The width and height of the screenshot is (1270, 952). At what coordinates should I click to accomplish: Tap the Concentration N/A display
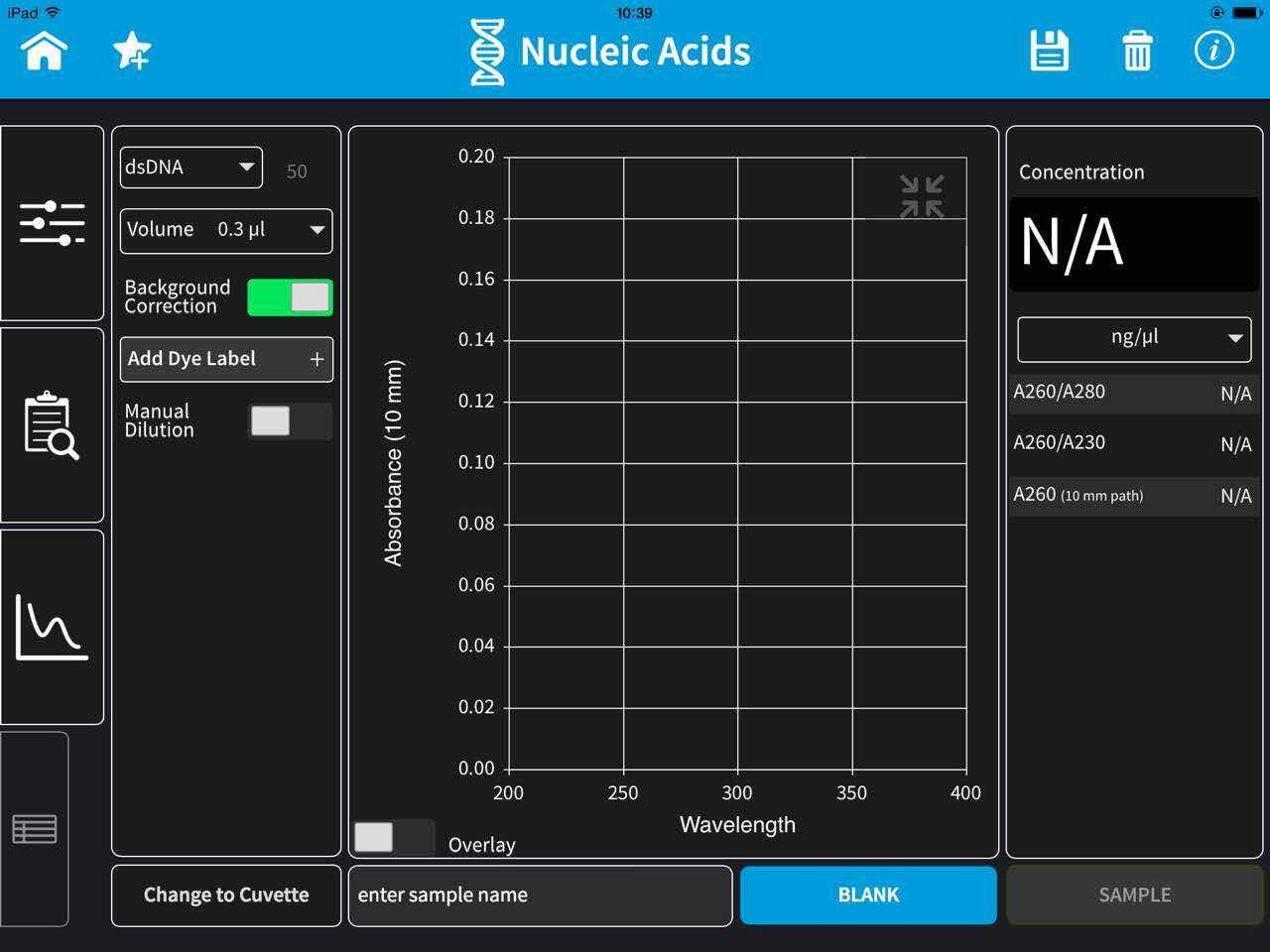click(x=1134, y=244)
